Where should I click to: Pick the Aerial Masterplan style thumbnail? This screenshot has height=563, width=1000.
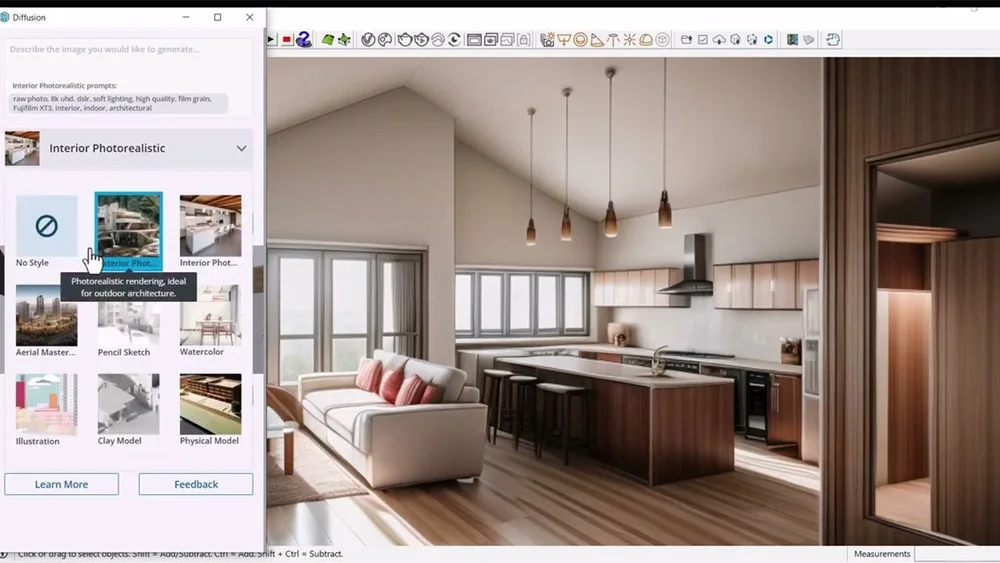tap(47, 321)
